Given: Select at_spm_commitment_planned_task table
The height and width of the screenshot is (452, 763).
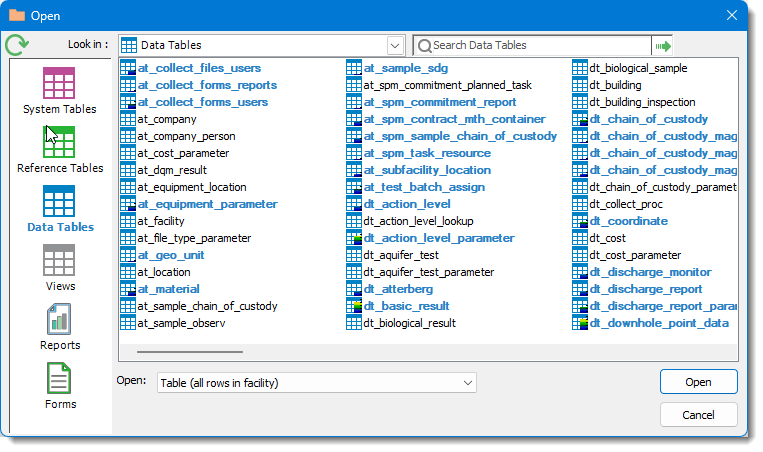Looking at the screenshot, I should (448, 85).
